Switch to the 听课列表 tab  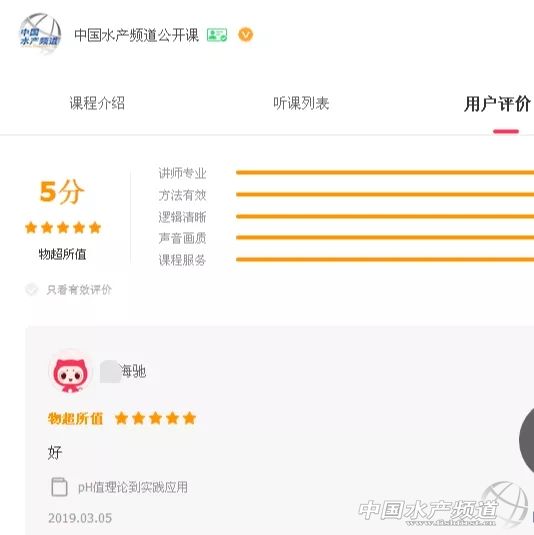click(301, 103)
